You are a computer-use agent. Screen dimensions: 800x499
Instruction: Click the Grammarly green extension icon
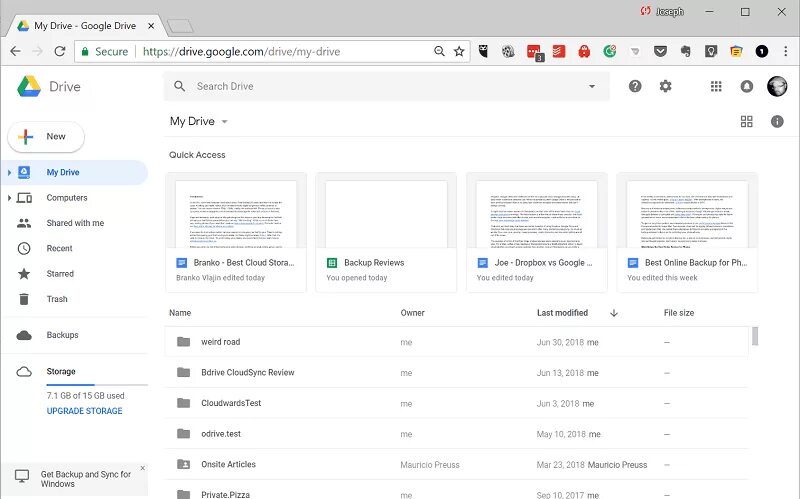(x=609, y=52)
